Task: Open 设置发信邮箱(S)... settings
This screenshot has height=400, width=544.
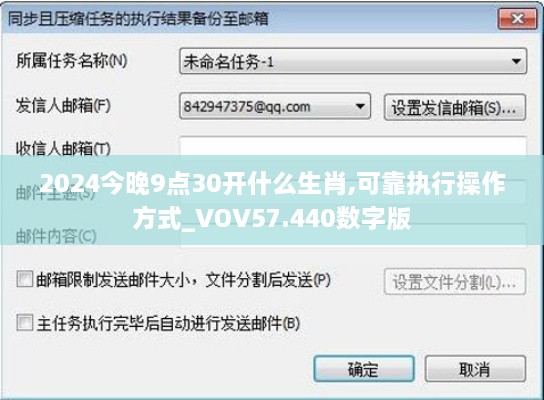Action: coord(455,108)
